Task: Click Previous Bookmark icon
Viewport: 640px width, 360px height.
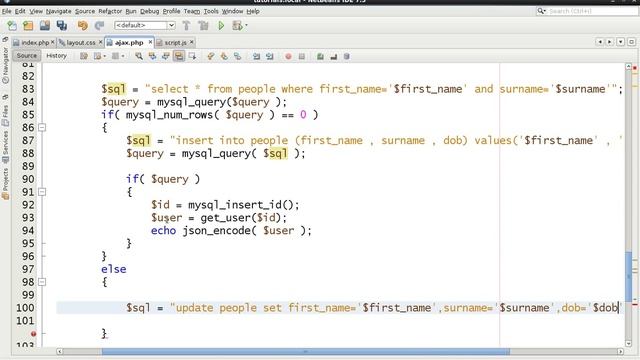Action: (x=211, y=56)
